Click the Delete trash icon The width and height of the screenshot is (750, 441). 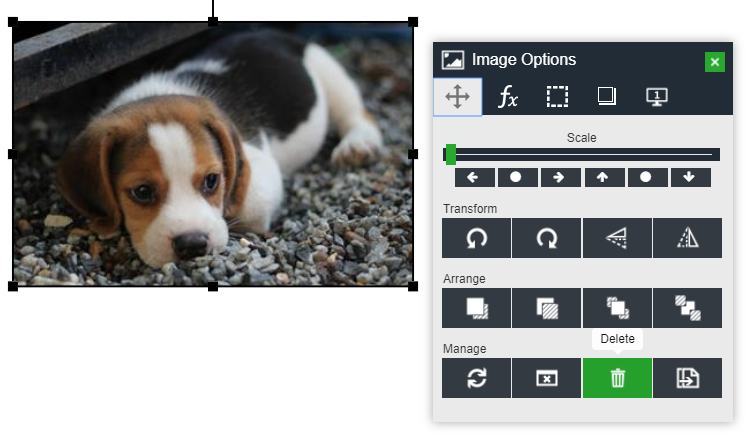coord(617,378)
